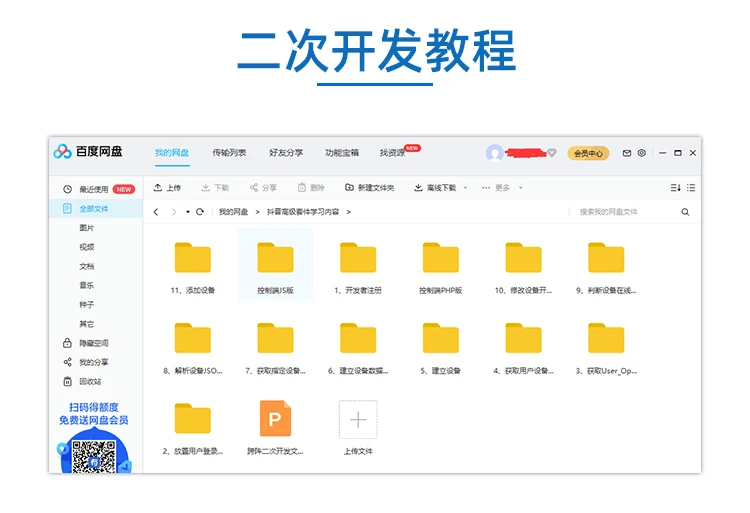This screenshot has width=750, height=513.
Task: Click the 上传文件 plus tile
Action: click(358, 419)
